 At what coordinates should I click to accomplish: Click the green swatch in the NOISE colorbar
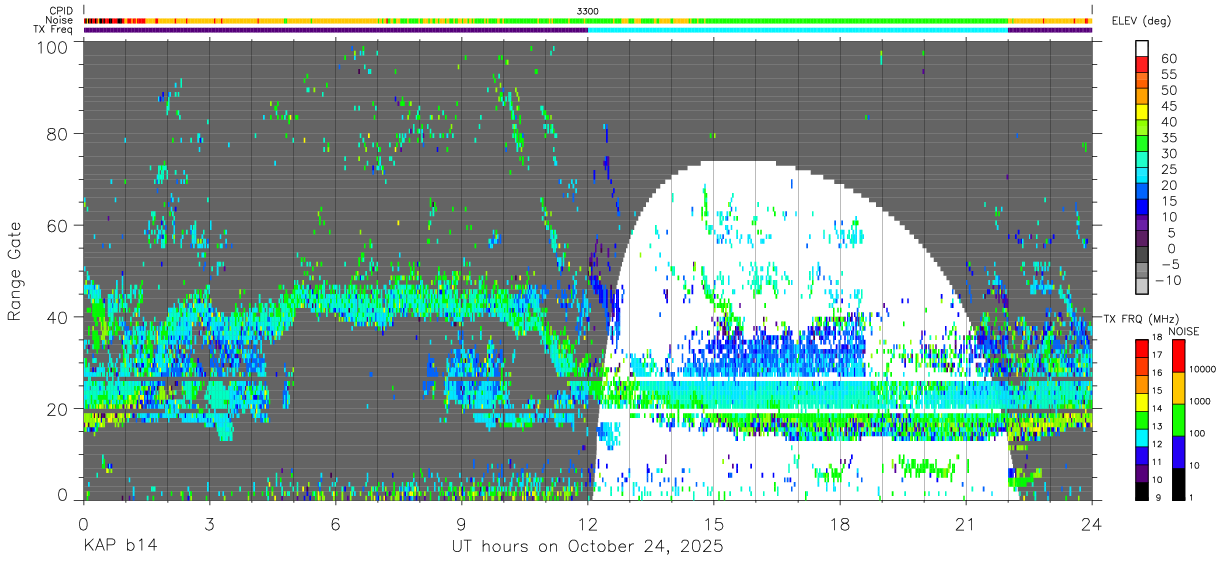point(1178,419)
